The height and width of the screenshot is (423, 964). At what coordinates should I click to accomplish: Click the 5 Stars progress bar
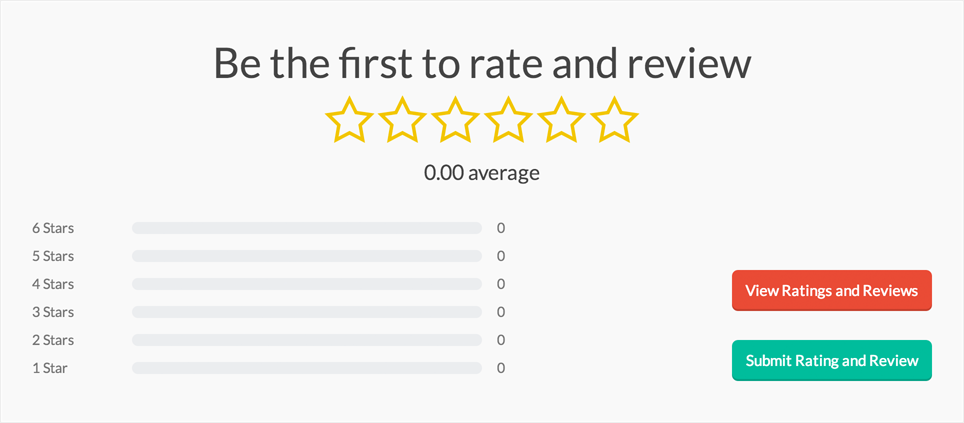click(306, 256)
